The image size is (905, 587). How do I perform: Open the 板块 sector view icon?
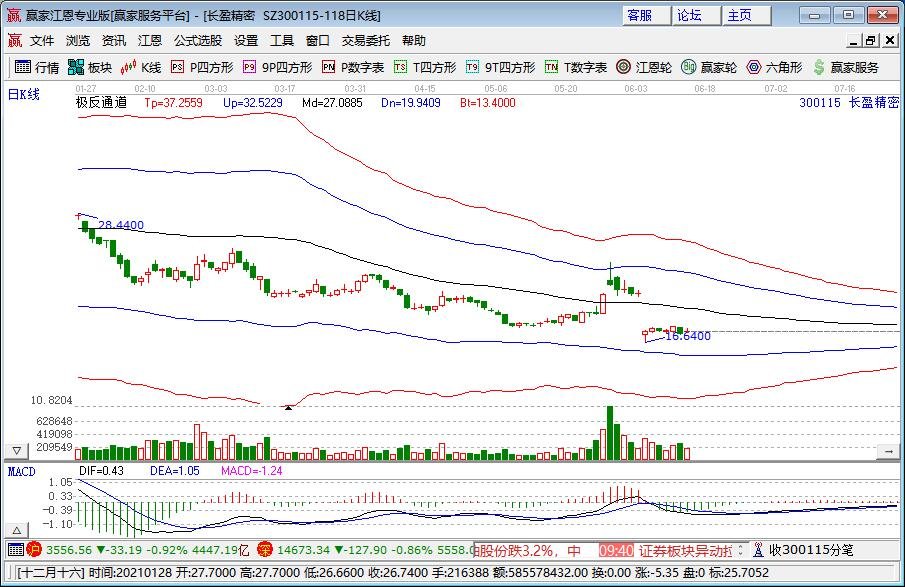(x=88, y=68)
